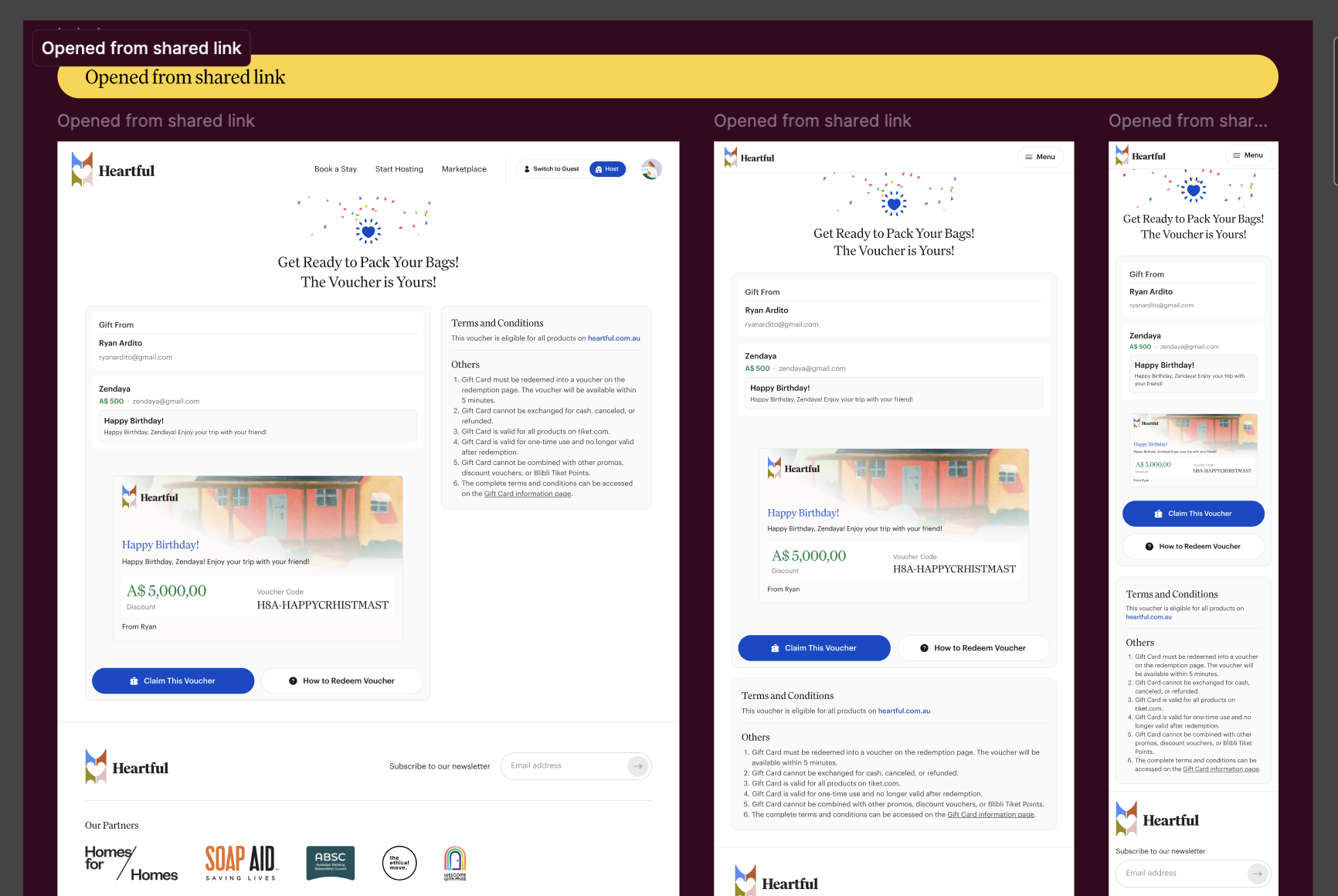Open the user avatar in desktop header
1338x896 pixels.
click(x=651, y=169)
